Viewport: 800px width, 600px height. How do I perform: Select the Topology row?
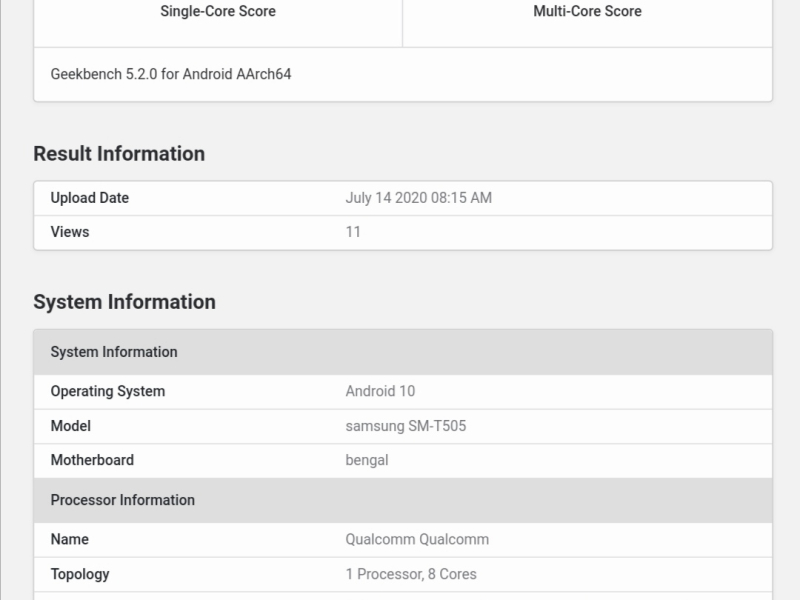pyautogui.click(x=82, y=573)
